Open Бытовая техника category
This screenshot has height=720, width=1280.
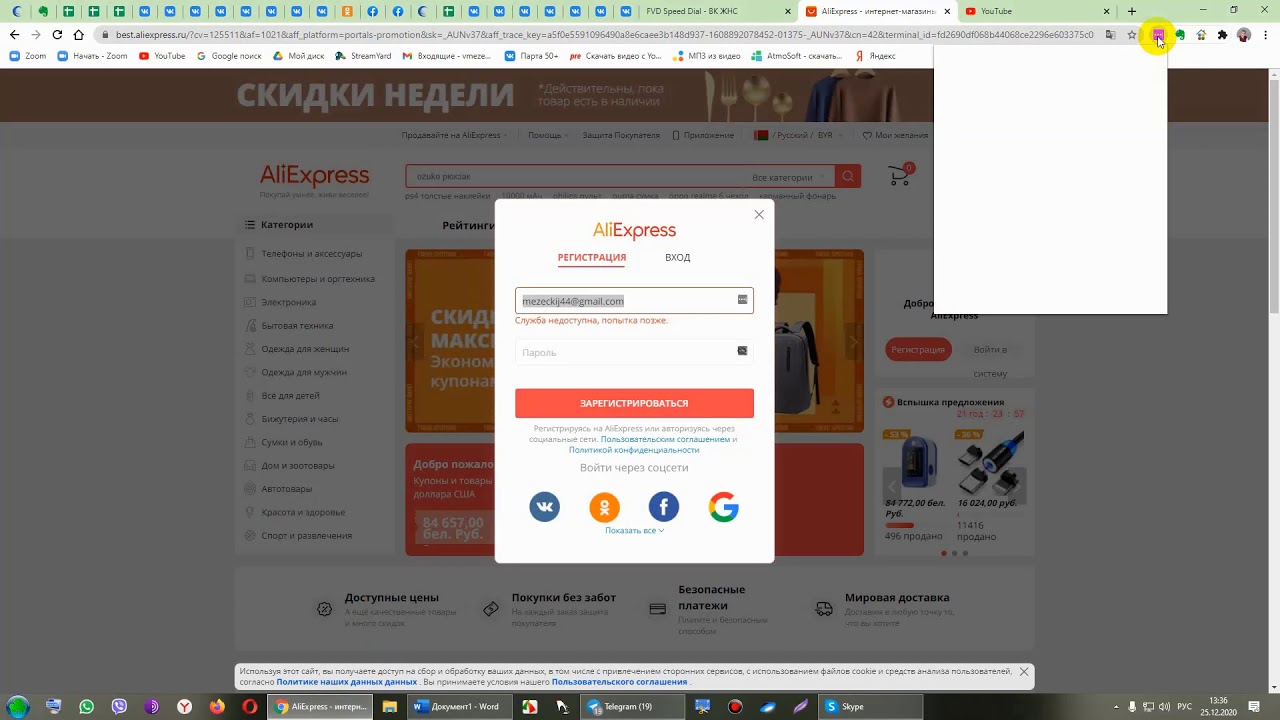297,326
